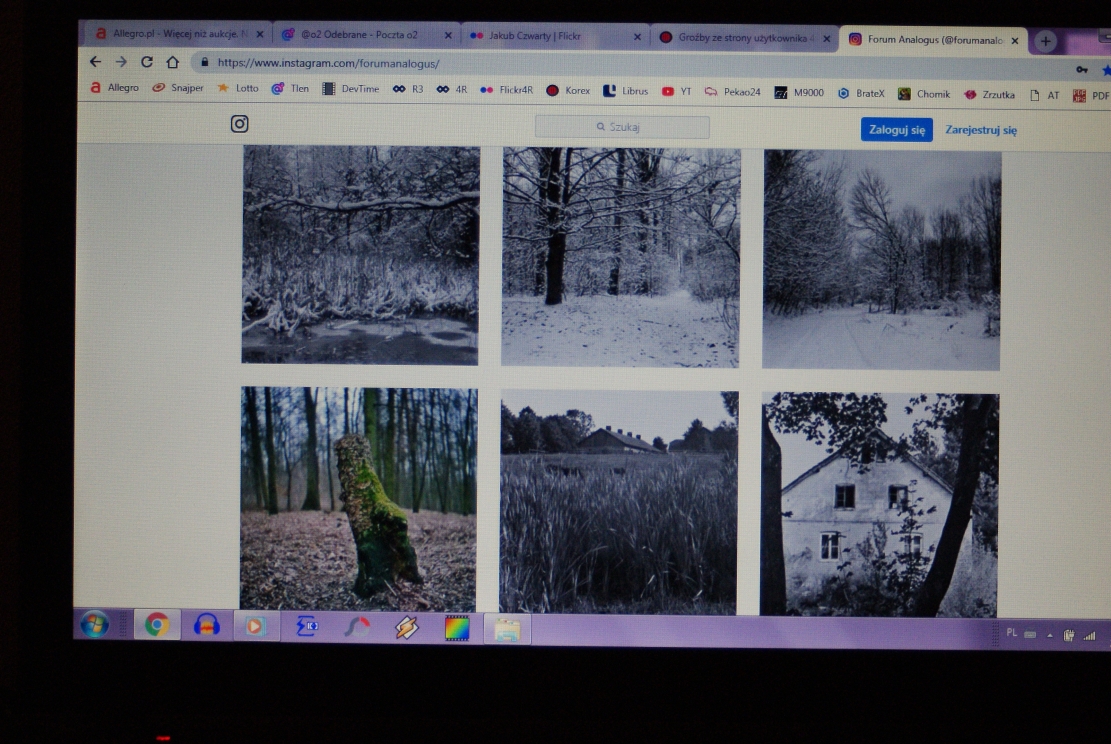1111x744 pixels.
Task: Open a new browser tab
Action: pyautogui.click(x=1046, y=40)
